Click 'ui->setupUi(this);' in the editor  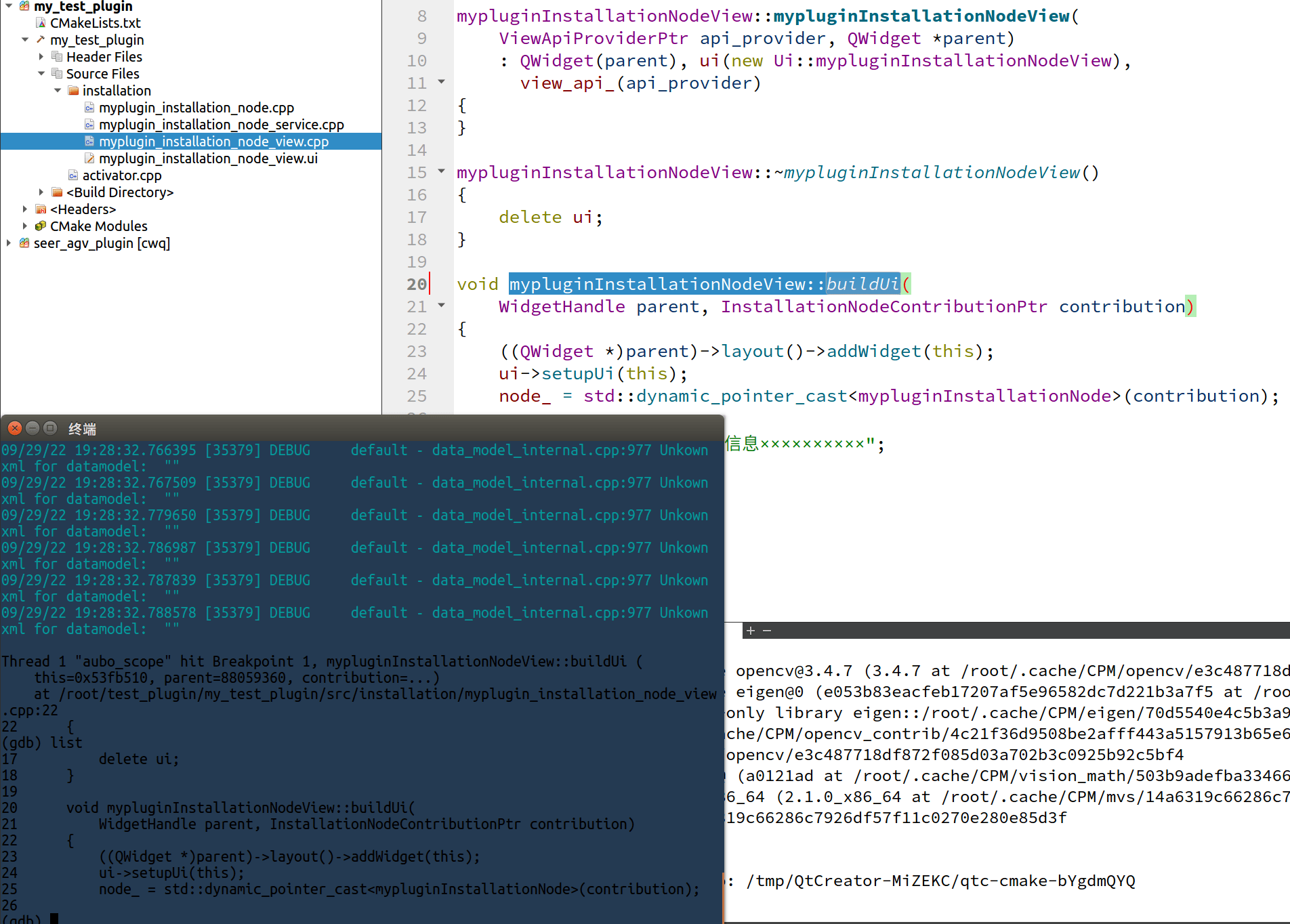(x=593, y=374)
